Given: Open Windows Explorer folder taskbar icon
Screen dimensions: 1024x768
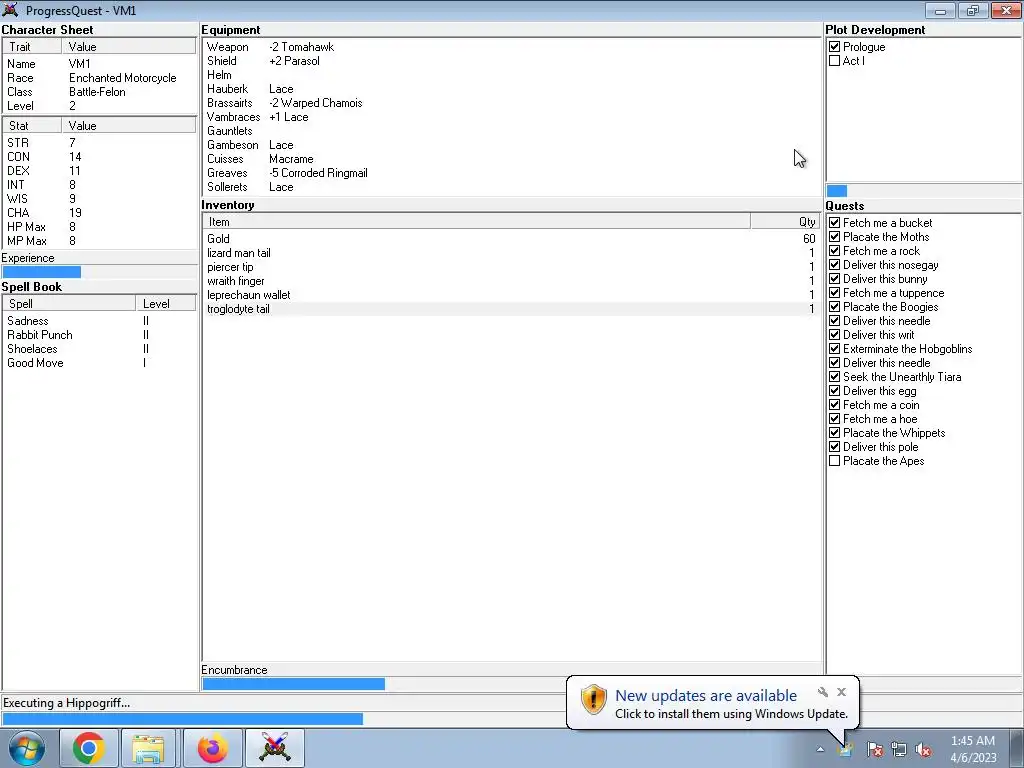Looking at the screenshot, I should pyautogui.click(x=148, y=748).
